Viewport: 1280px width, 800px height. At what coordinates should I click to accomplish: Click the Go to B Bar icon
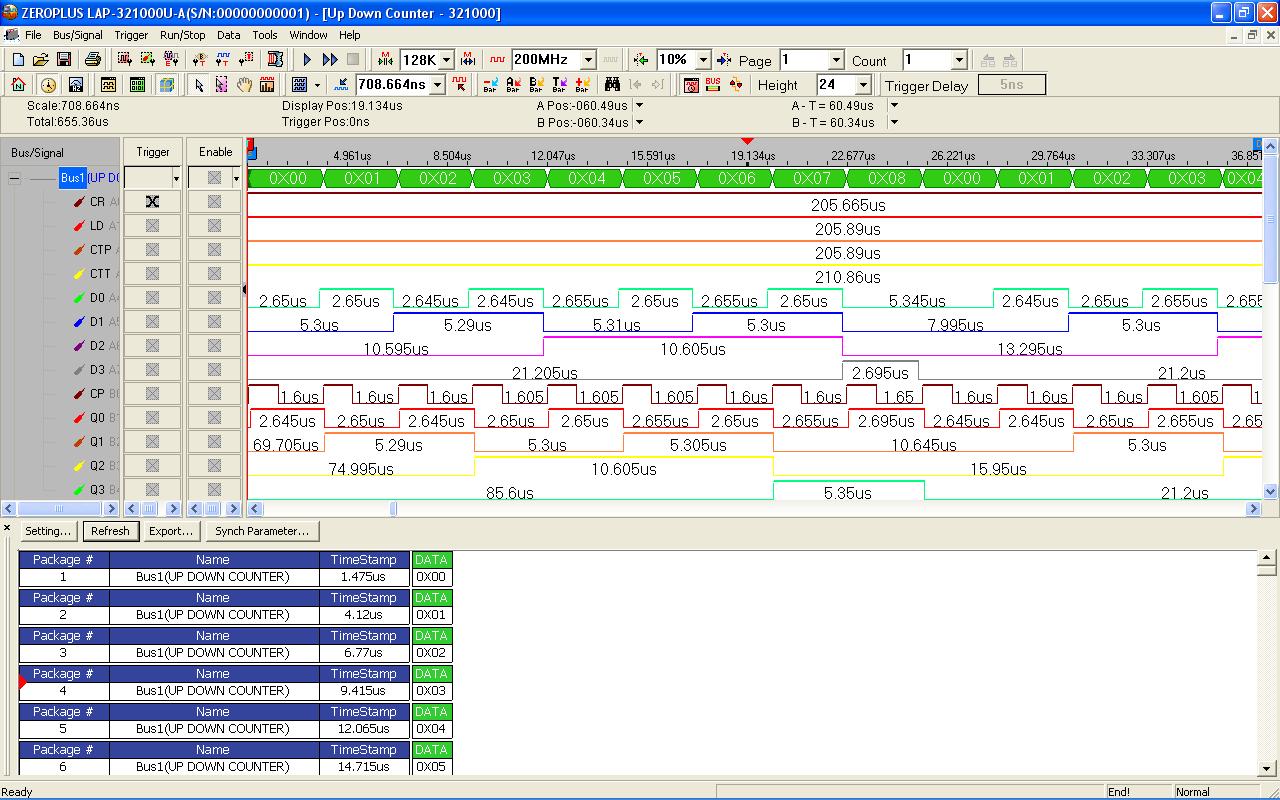[536, 85]
